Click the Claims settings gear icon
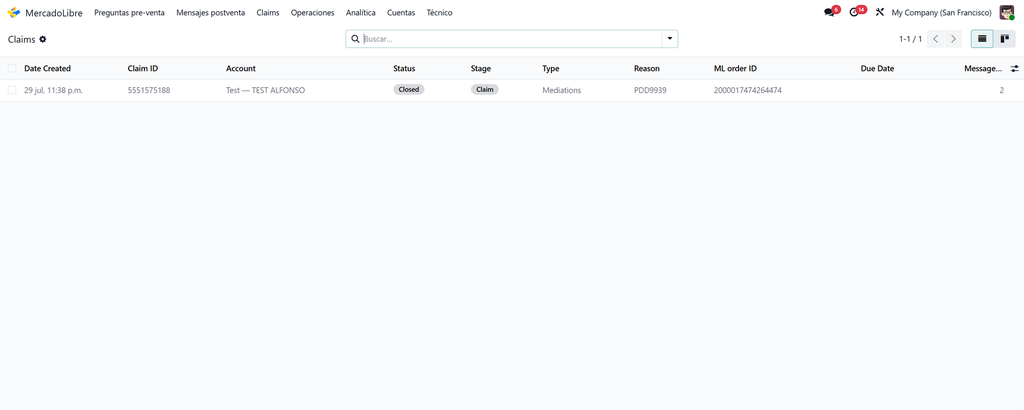The width and height of the screenshot is (1024, 410). click(43, 39)
